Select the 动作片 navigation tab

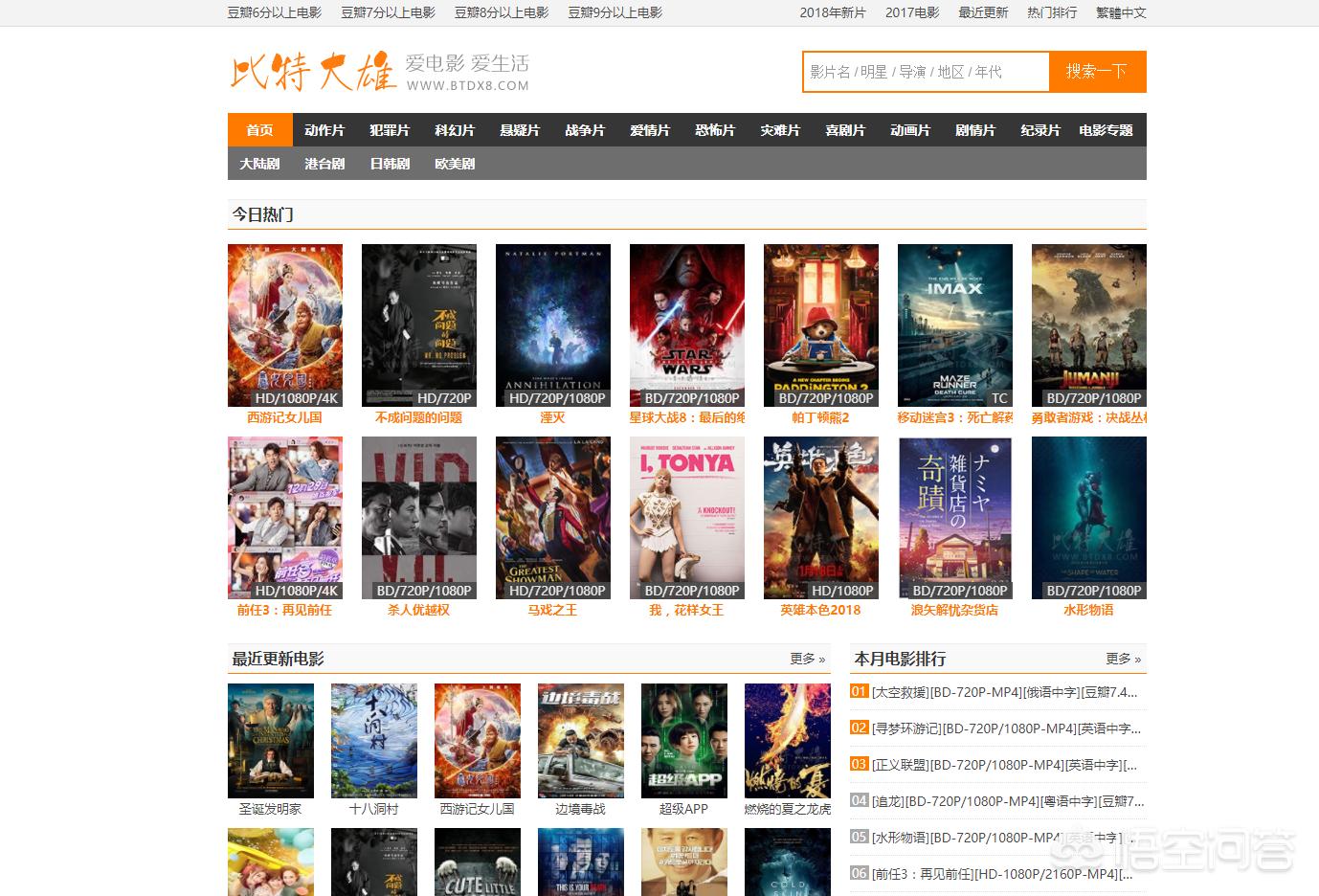pos(324,130)
